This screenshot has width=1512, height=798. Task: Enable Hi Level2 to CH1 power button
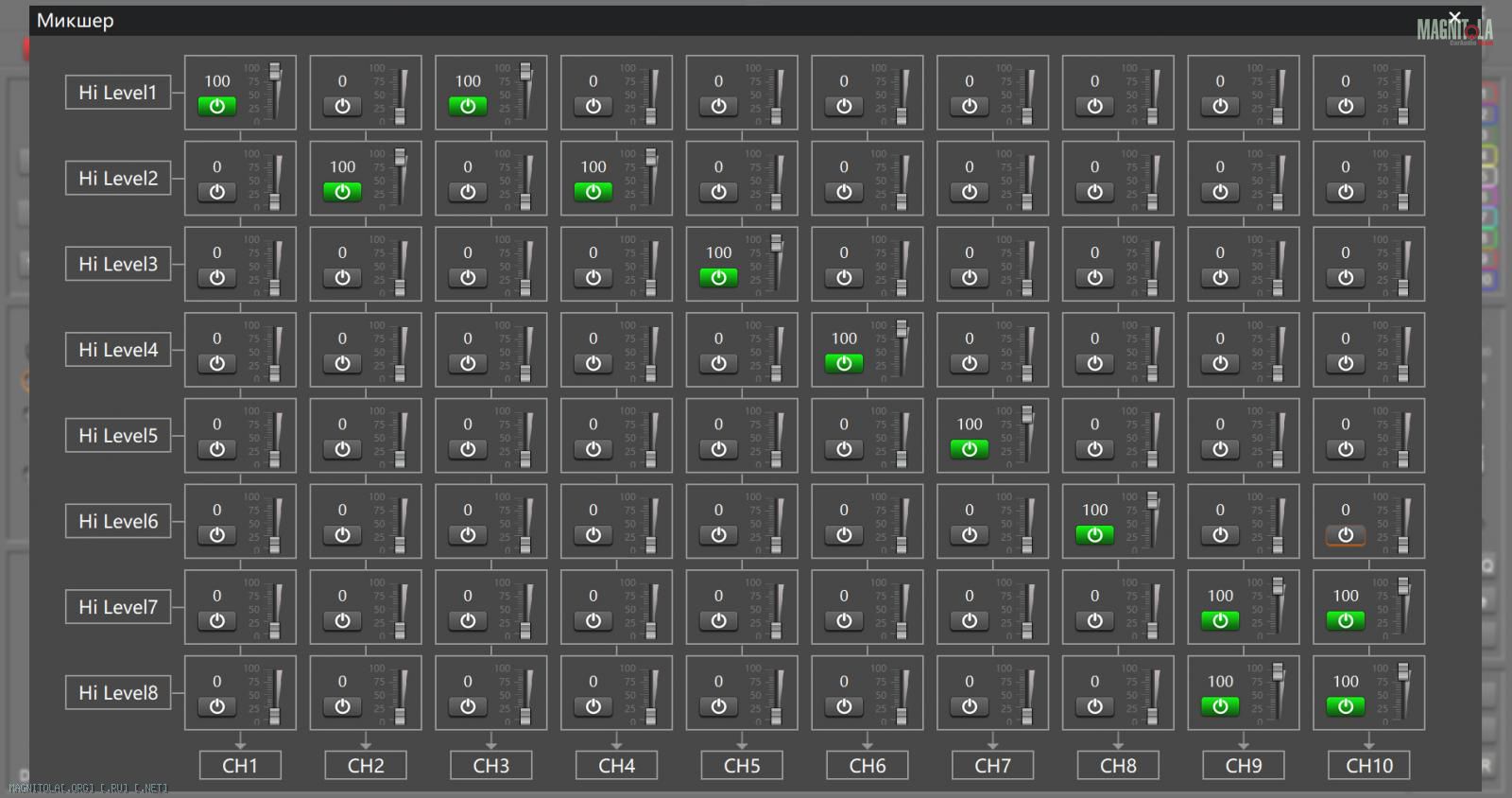coord(217,192)
